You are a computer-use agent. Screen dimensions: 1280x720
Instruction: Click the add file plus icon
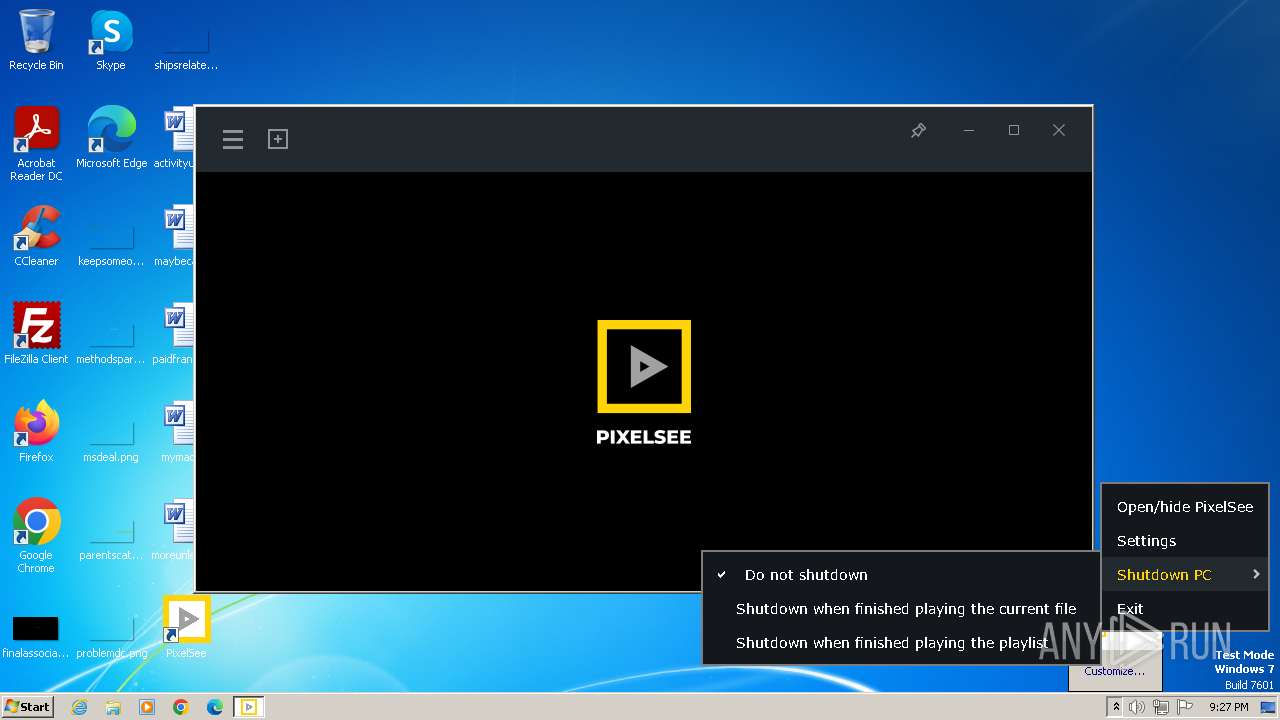point(278,139)
